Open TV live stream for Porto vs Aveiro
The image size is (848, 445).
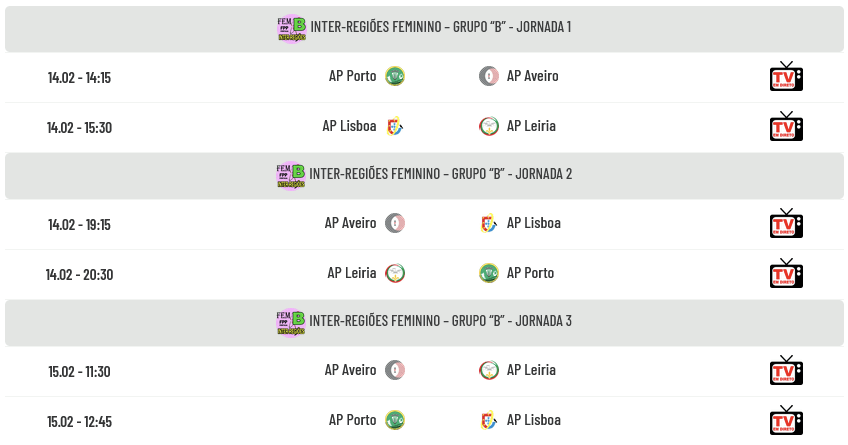[x=786, y=77]
